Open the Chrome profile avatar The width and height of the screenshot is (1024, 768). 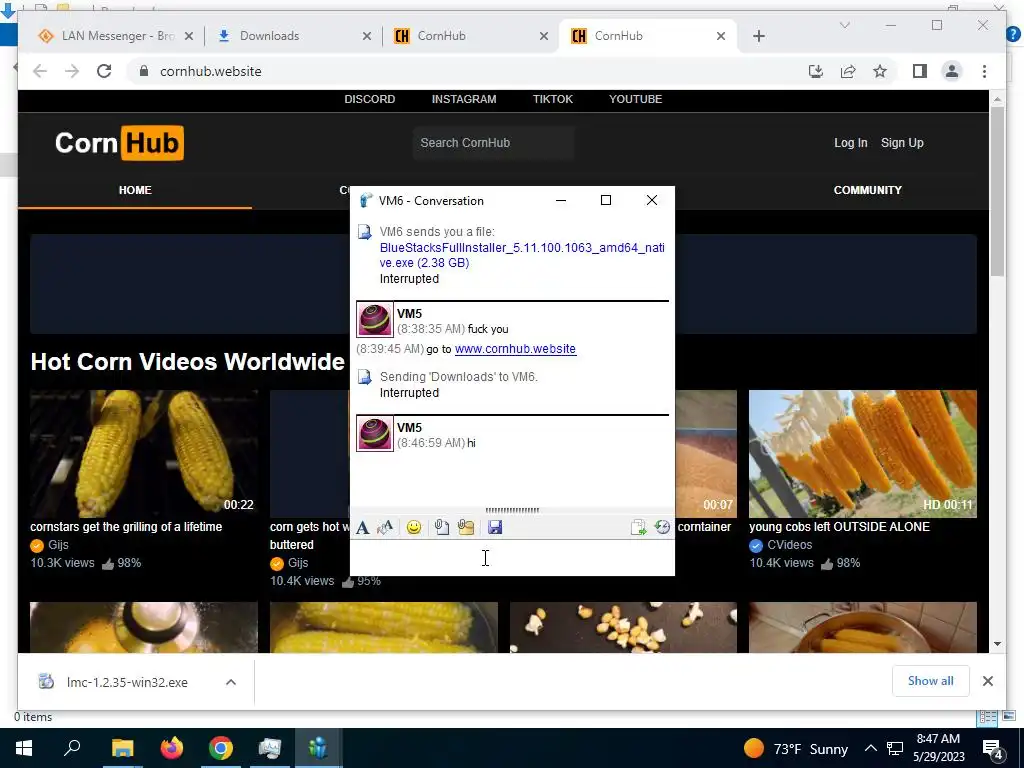(952, 71)
